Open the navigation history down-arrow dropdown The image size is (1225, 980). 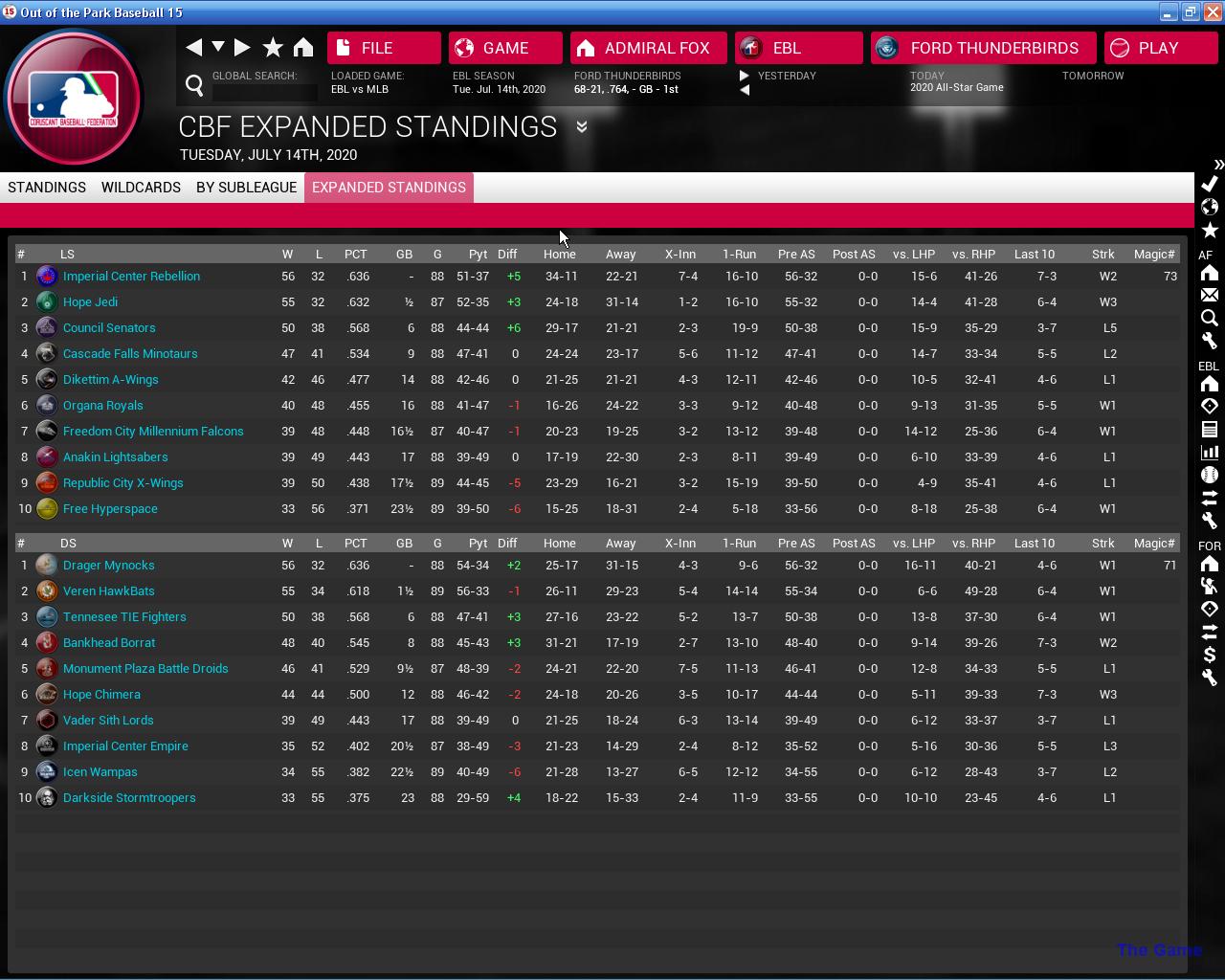click(x=218, y=47)
